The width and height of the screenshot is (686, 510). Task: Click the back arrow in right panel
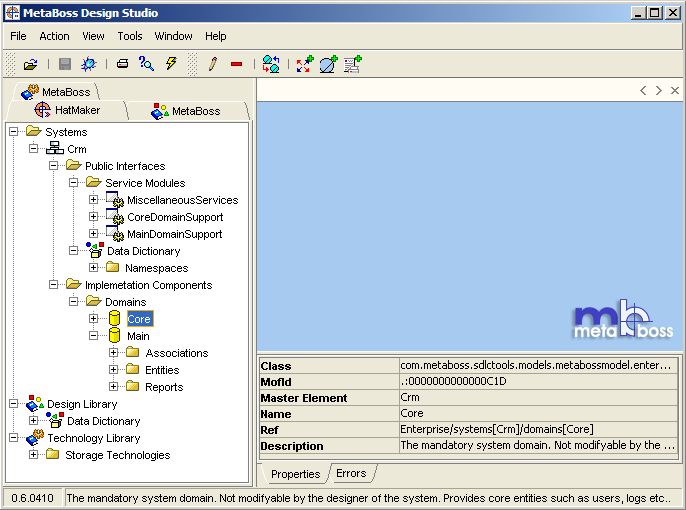click(x=643, y=91)
